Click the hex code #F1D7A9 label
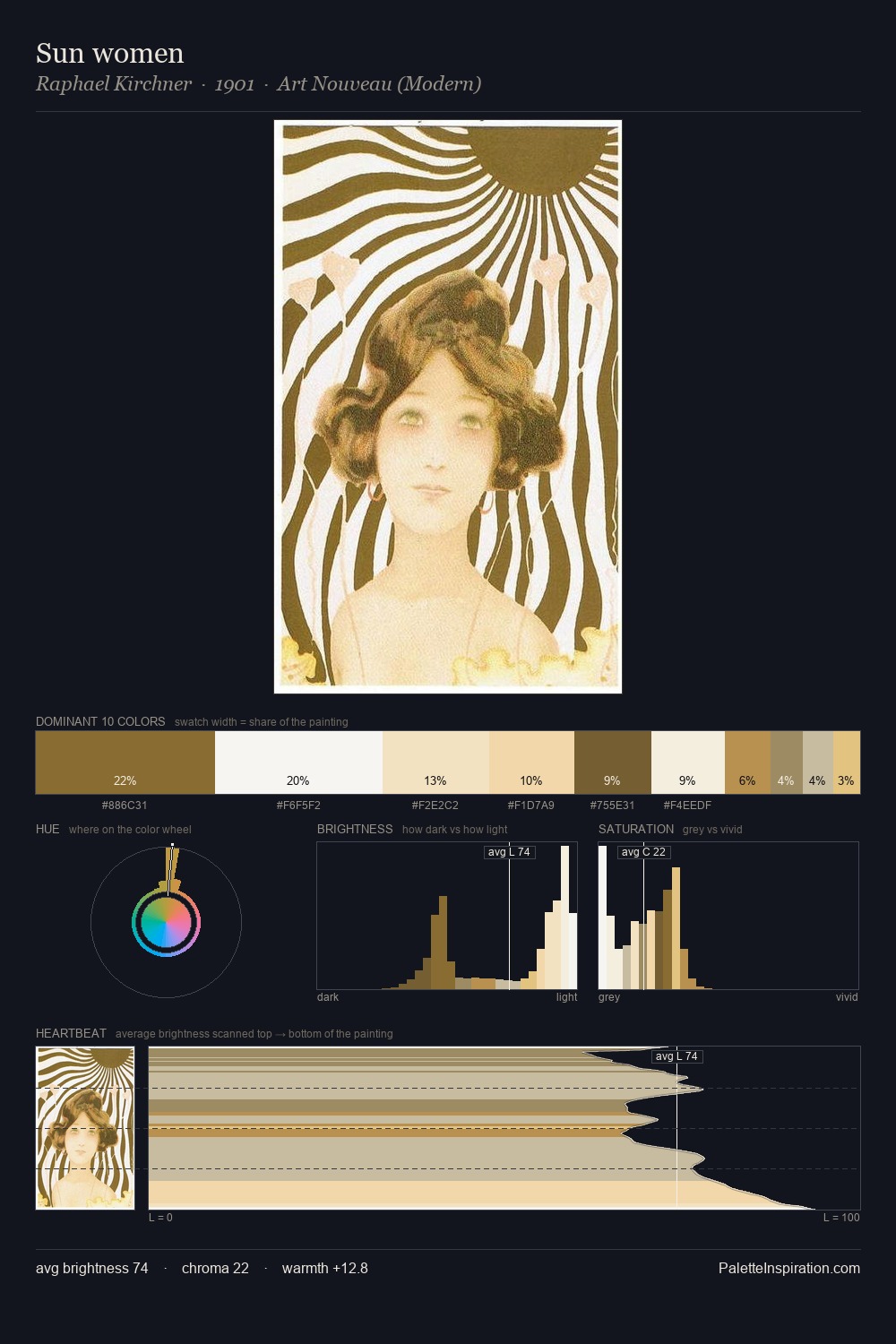896x1344 pixels. tap(531, 806)
